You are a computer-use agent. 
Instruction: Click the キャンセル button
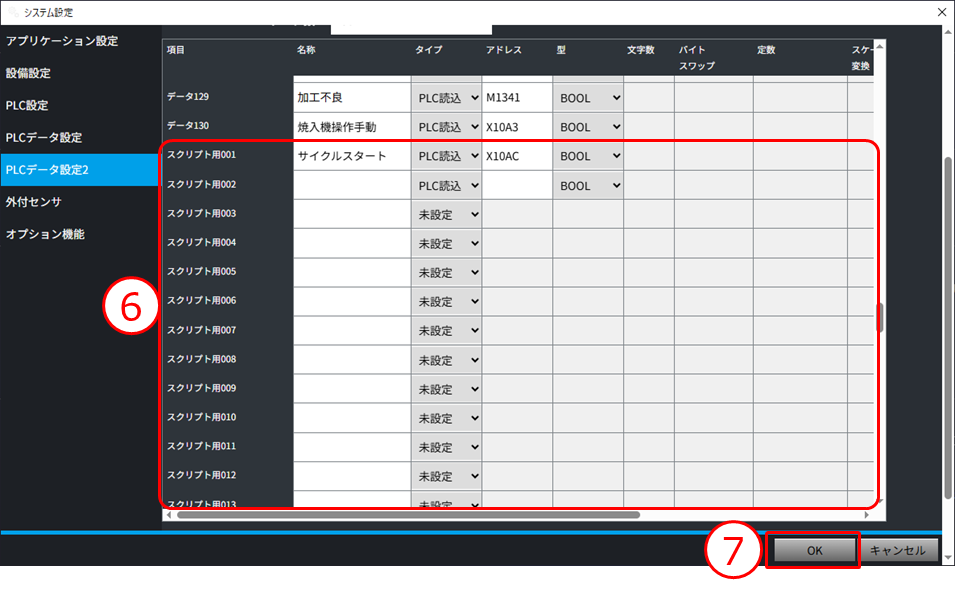click(898, 550)
